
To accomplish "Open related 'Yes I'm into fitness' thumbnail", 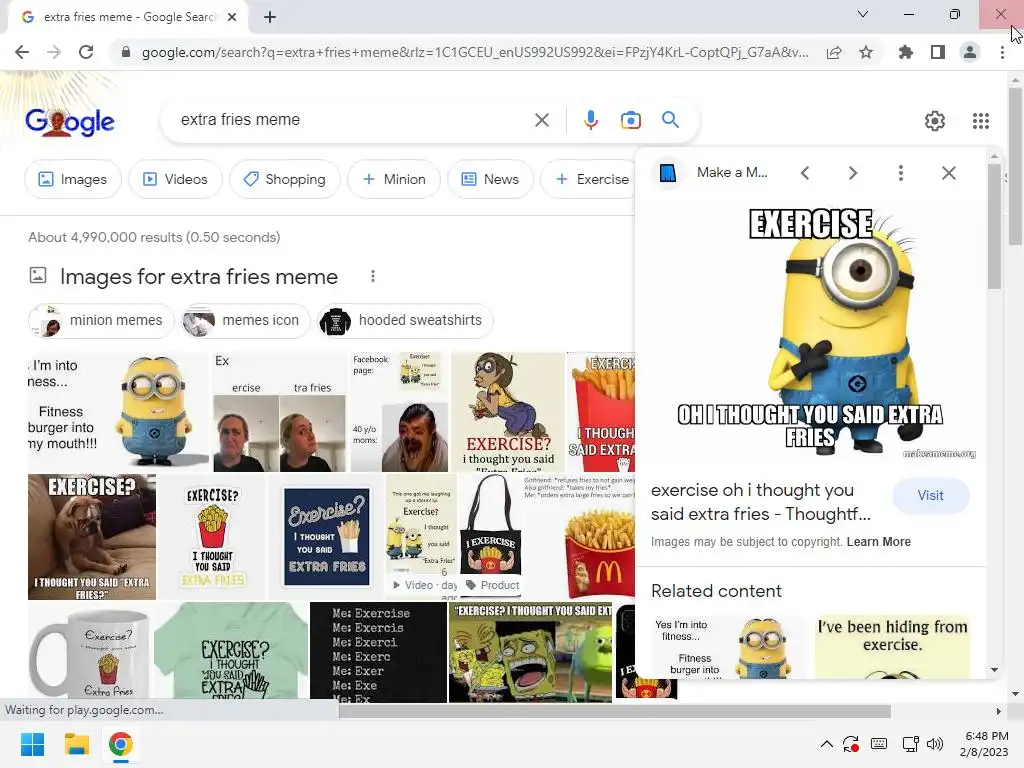I will [x=728, y=647].
